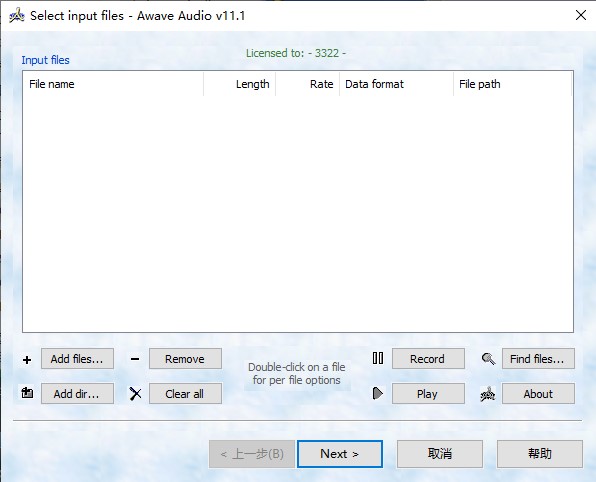Sort by the Length column header
This screenshot has height=482, width=596.
coord(239,84)
